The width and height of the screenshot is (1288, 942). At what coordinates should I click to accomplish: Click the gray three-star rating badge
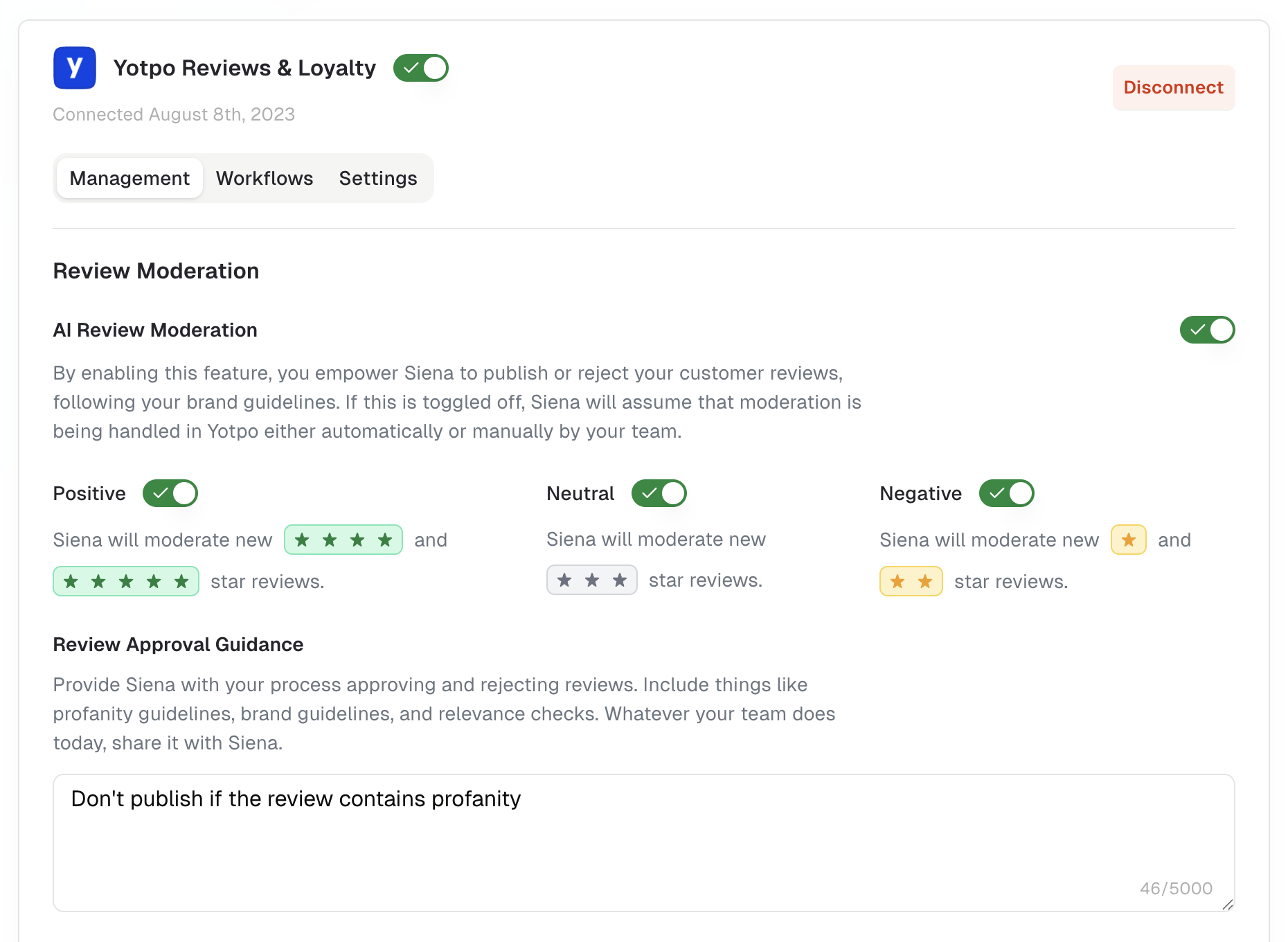[592, 580]
